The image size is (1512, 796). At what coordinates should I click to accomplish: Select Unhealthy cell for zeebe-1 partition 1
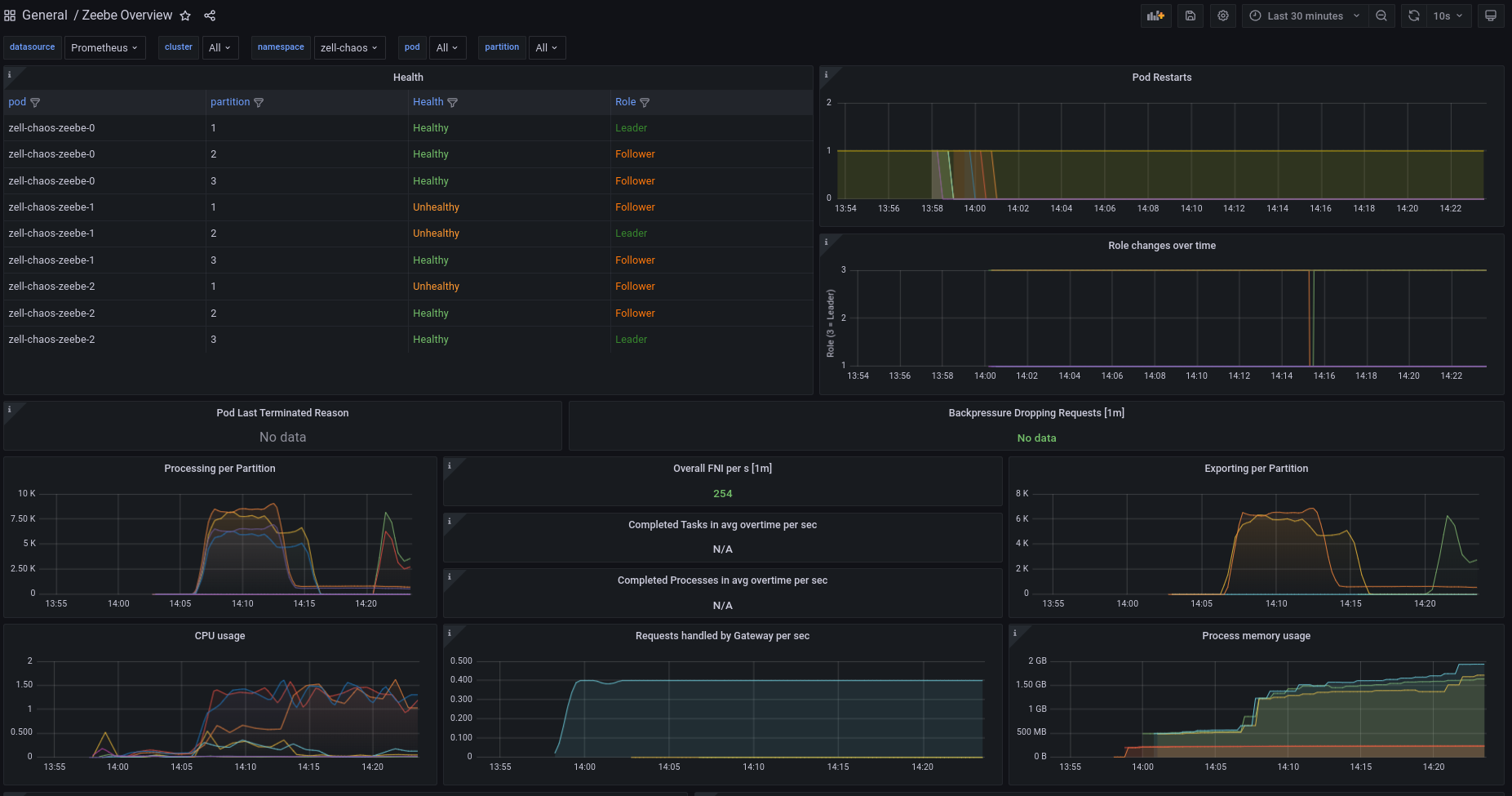click(x=509, y=207)
